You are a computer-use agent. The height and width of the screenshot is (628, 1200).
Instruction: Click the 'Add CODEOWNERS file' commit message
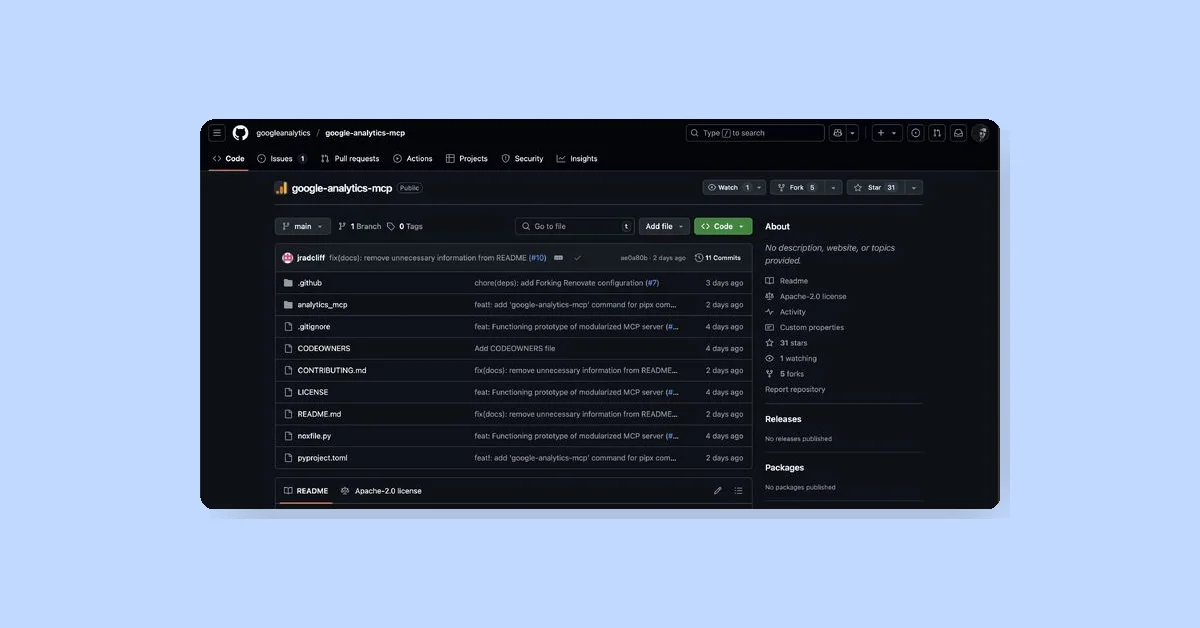[514, 349]
